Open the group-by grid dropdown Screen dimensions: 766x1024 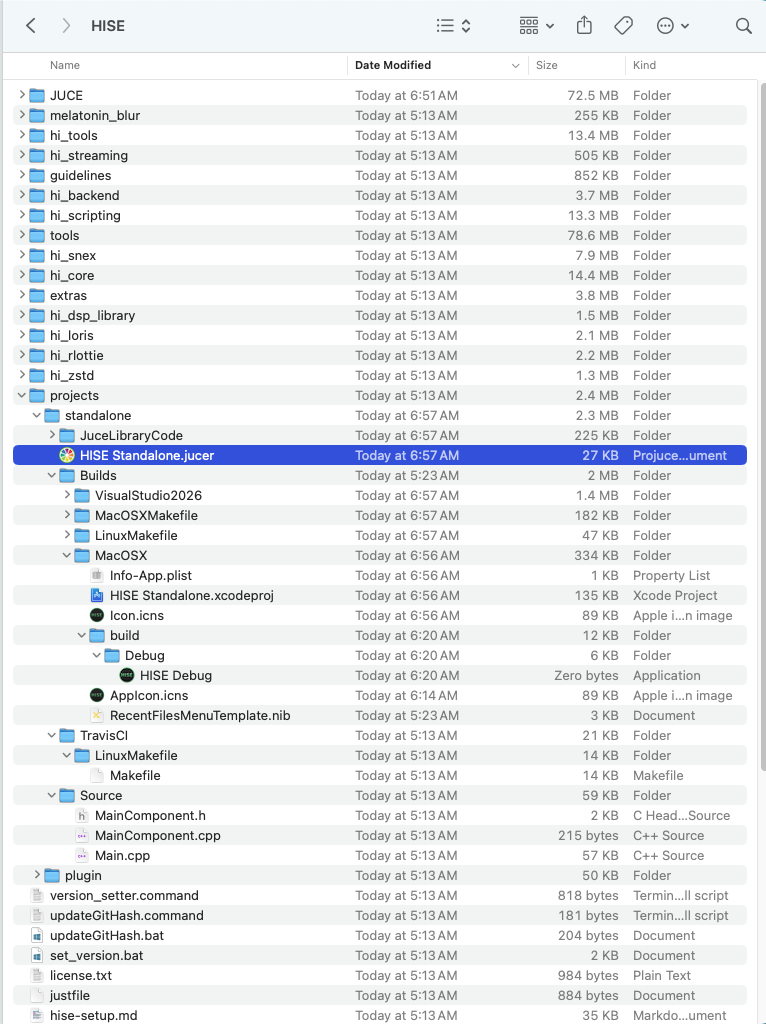537,25
